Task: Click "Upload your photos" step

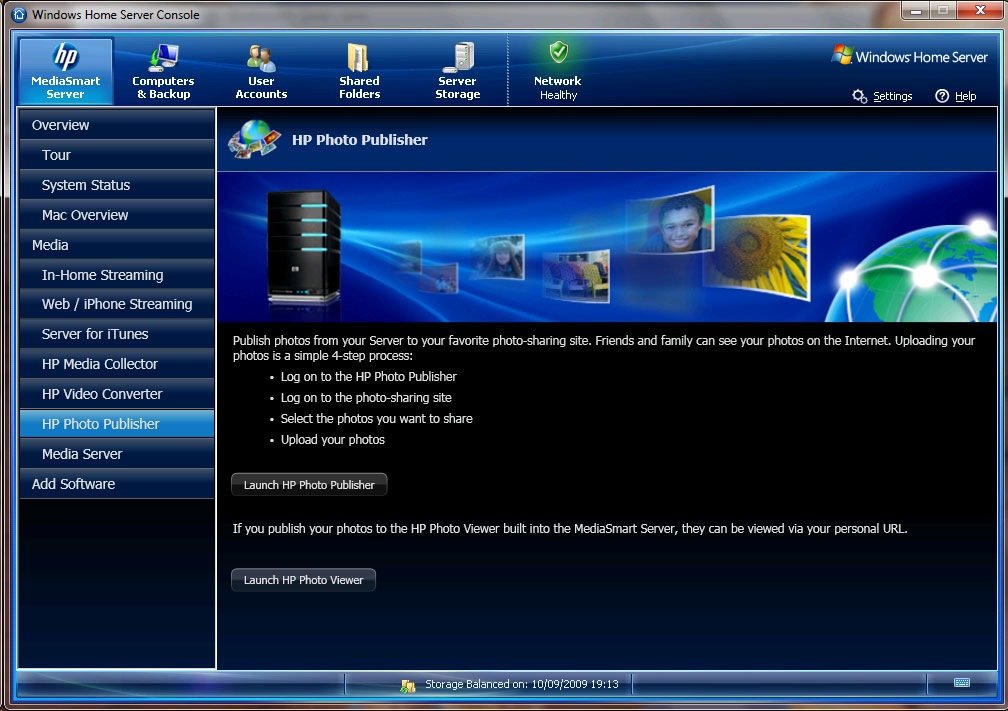Action: tap(332, 440)
